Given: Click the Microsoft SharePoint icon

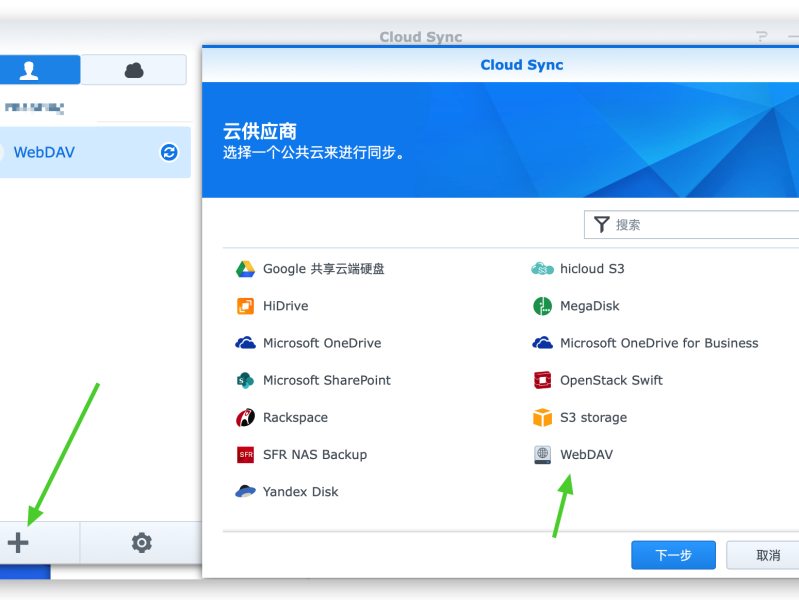Looking at the screenshot, I should pyautogui.click(x=245, y=380).
